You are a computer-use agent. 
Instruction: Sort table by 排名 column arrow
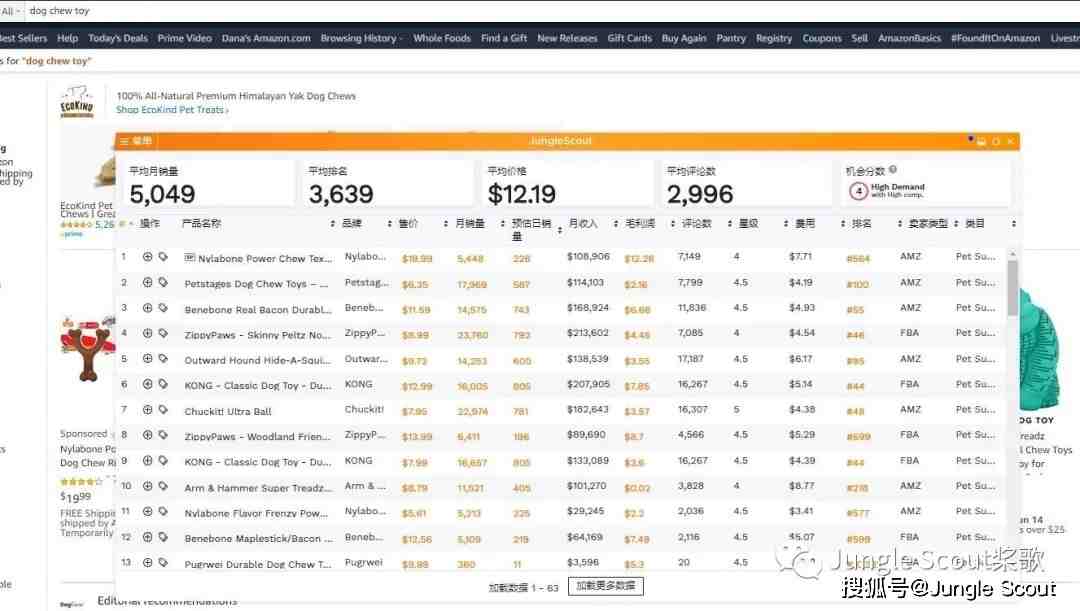[900, 224]
